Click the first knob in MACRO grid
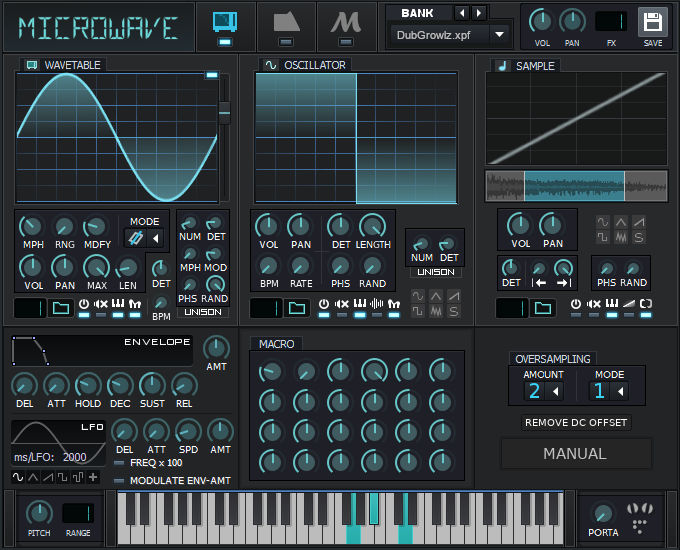Viewport: 680px width, 550px height. coord(271,372)
